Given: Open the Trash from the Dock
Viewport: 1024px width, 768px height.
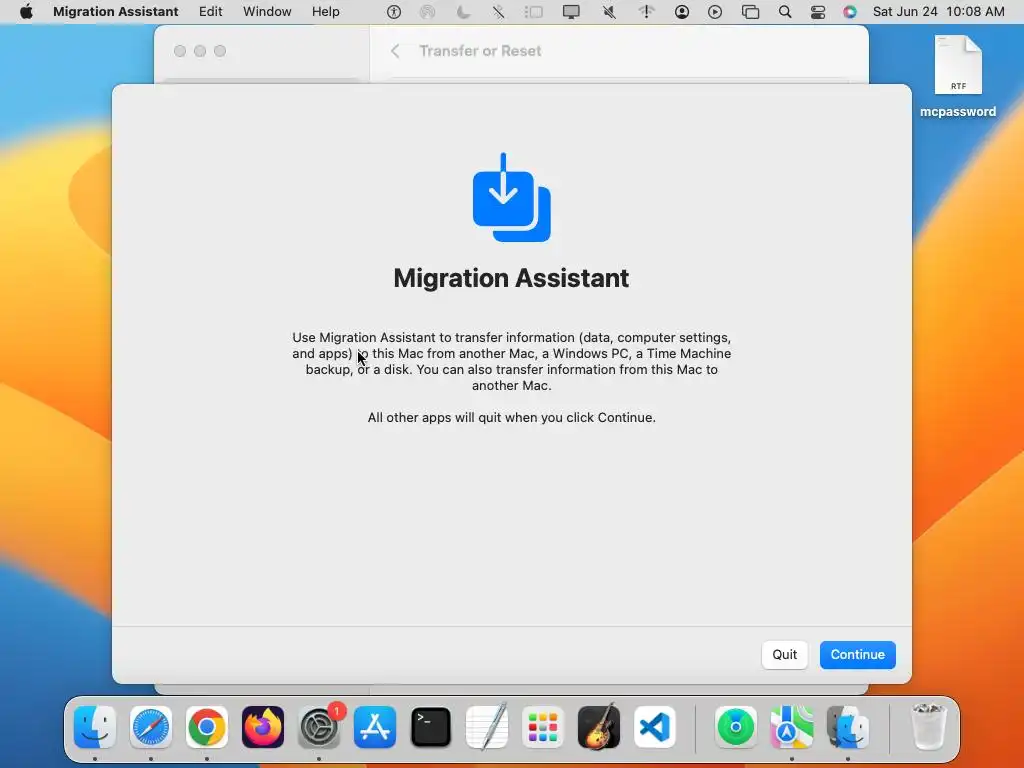Looking at the screenshot, I should tap(928, 727).
